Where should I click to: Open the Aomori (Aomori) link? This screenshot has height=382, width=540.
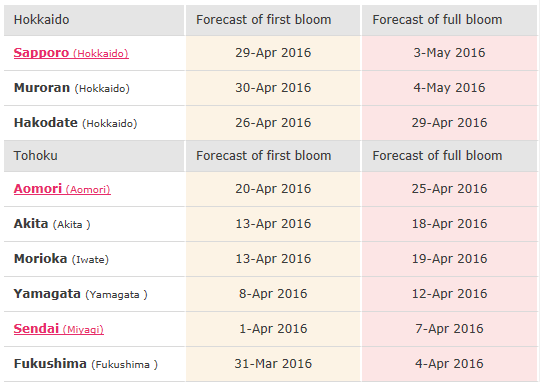click(x=62, y=189)
